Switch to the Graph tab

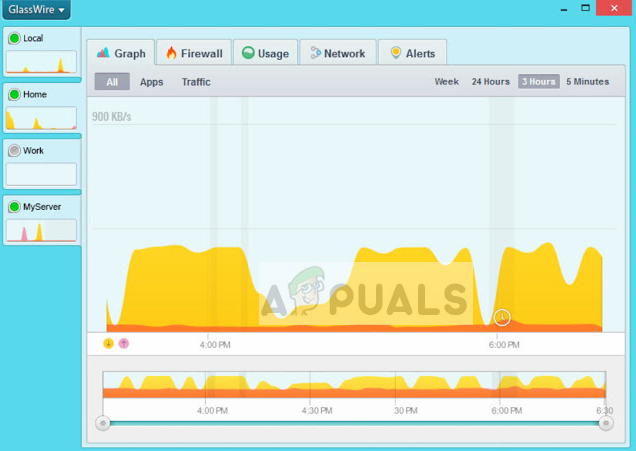tap(121, 53)
